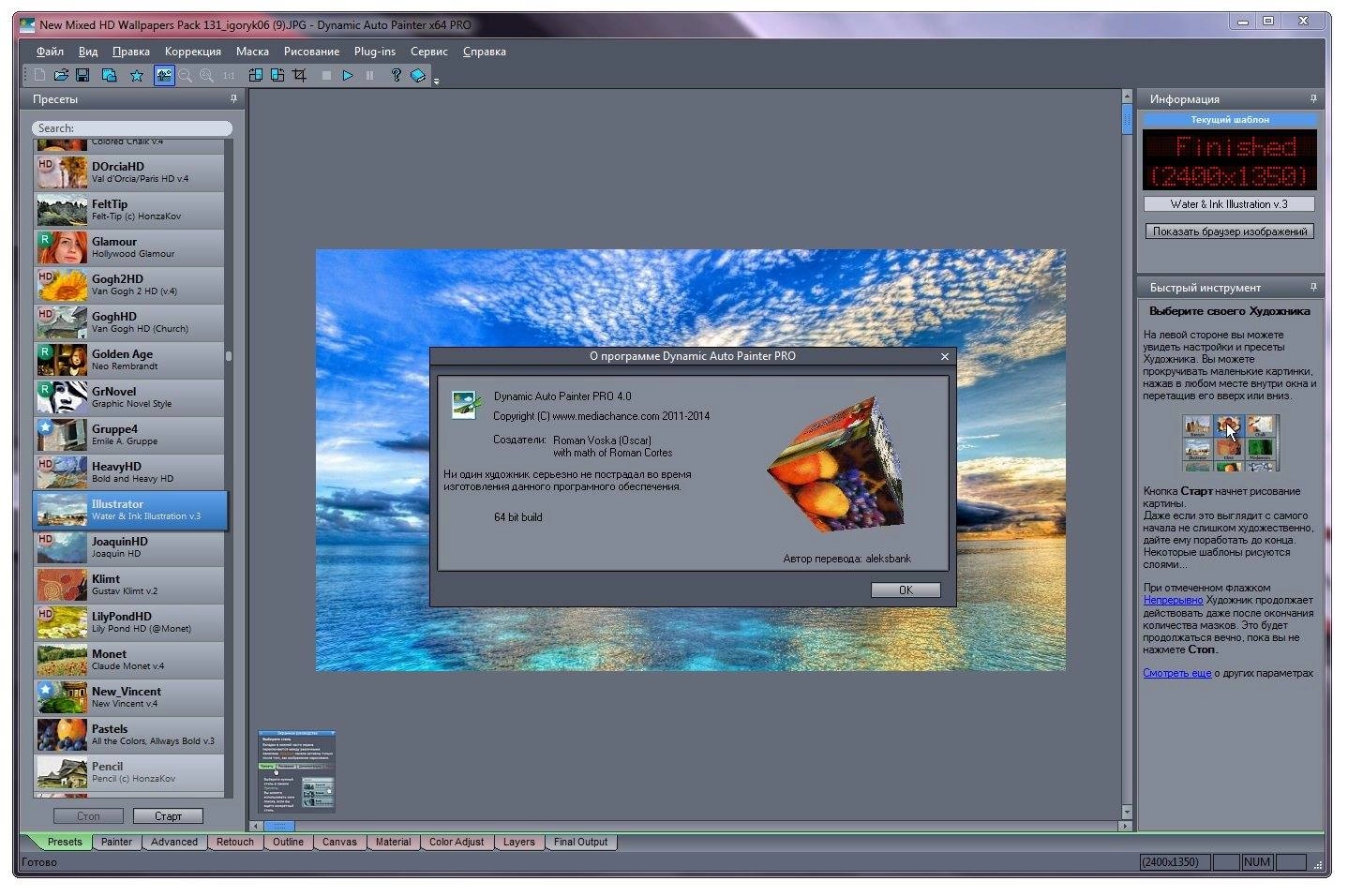This screenshot has height=896, width=1348.
Task: Select the DOrciaHD preset
Action: pyautogui.click(x=129, y=172)
